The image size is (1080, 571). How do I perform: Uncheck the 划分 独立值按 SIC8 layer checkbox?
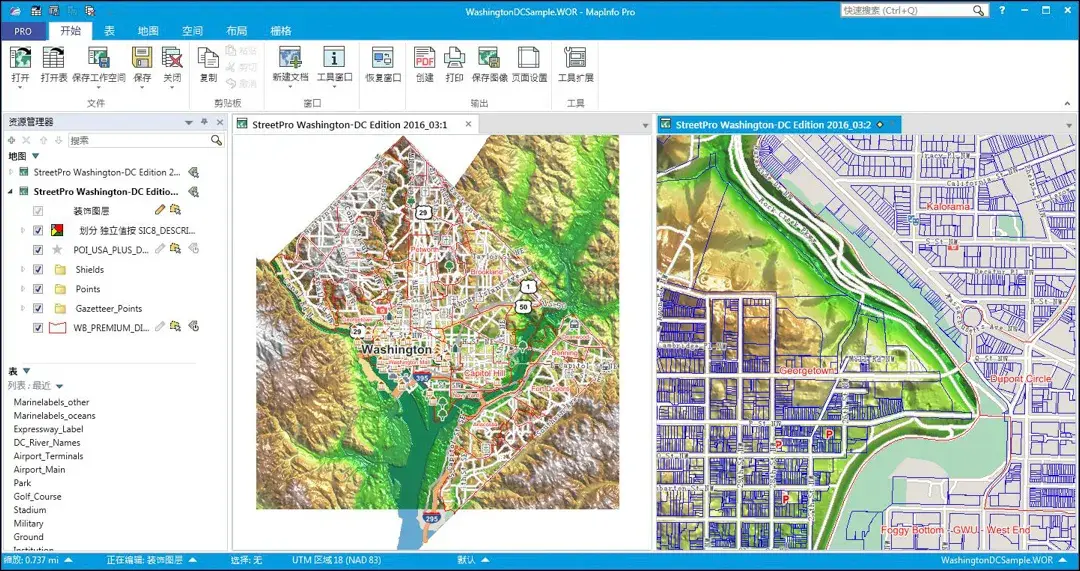pyautogui.click(x=39, y=230)
